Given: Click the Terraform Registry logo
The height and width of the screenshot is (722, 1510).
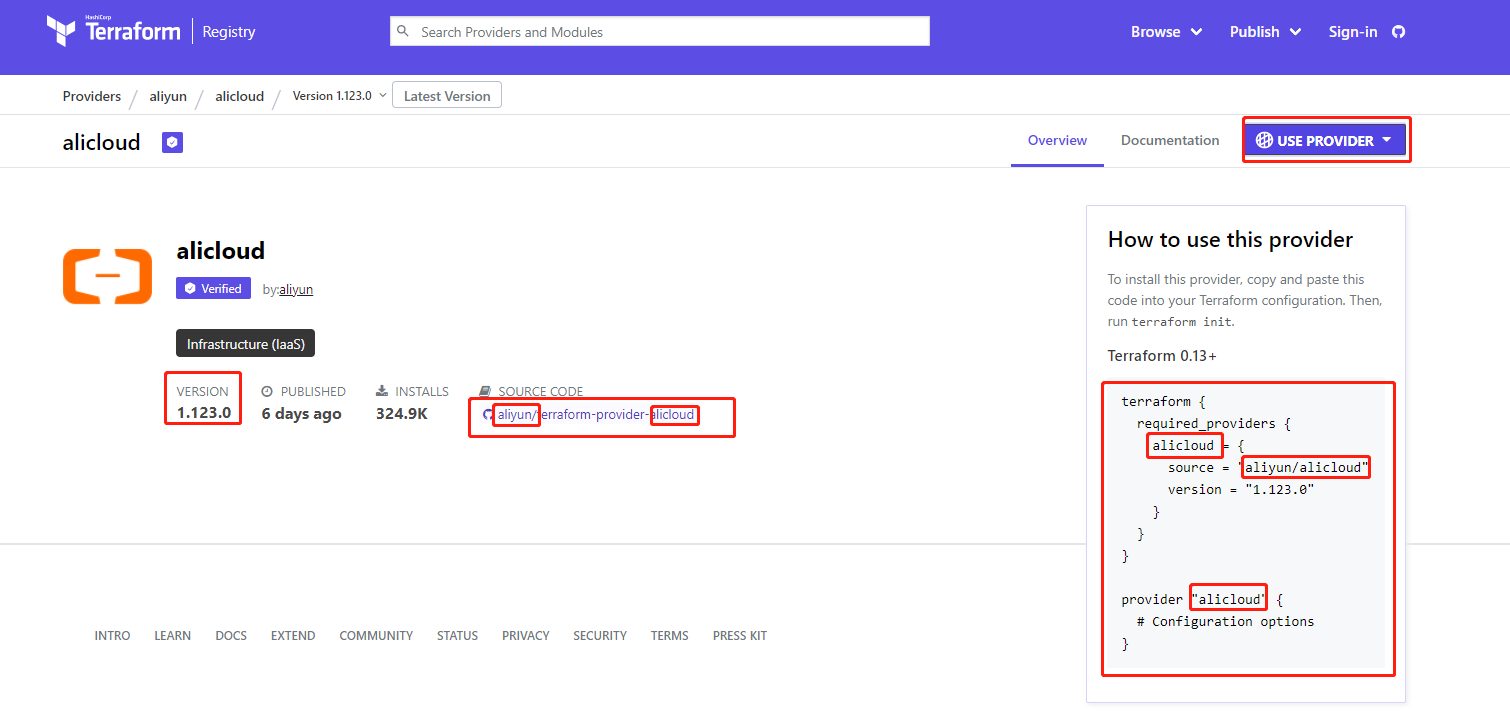Looking at the screenshot, I should [151, 31].
